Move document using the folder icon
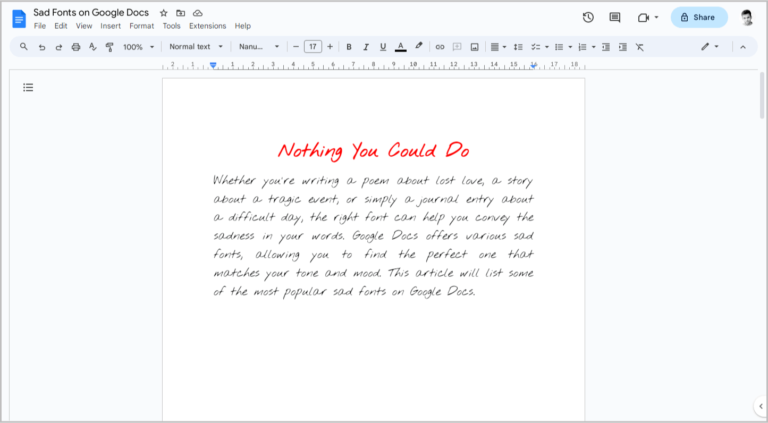 click(181, 13)
